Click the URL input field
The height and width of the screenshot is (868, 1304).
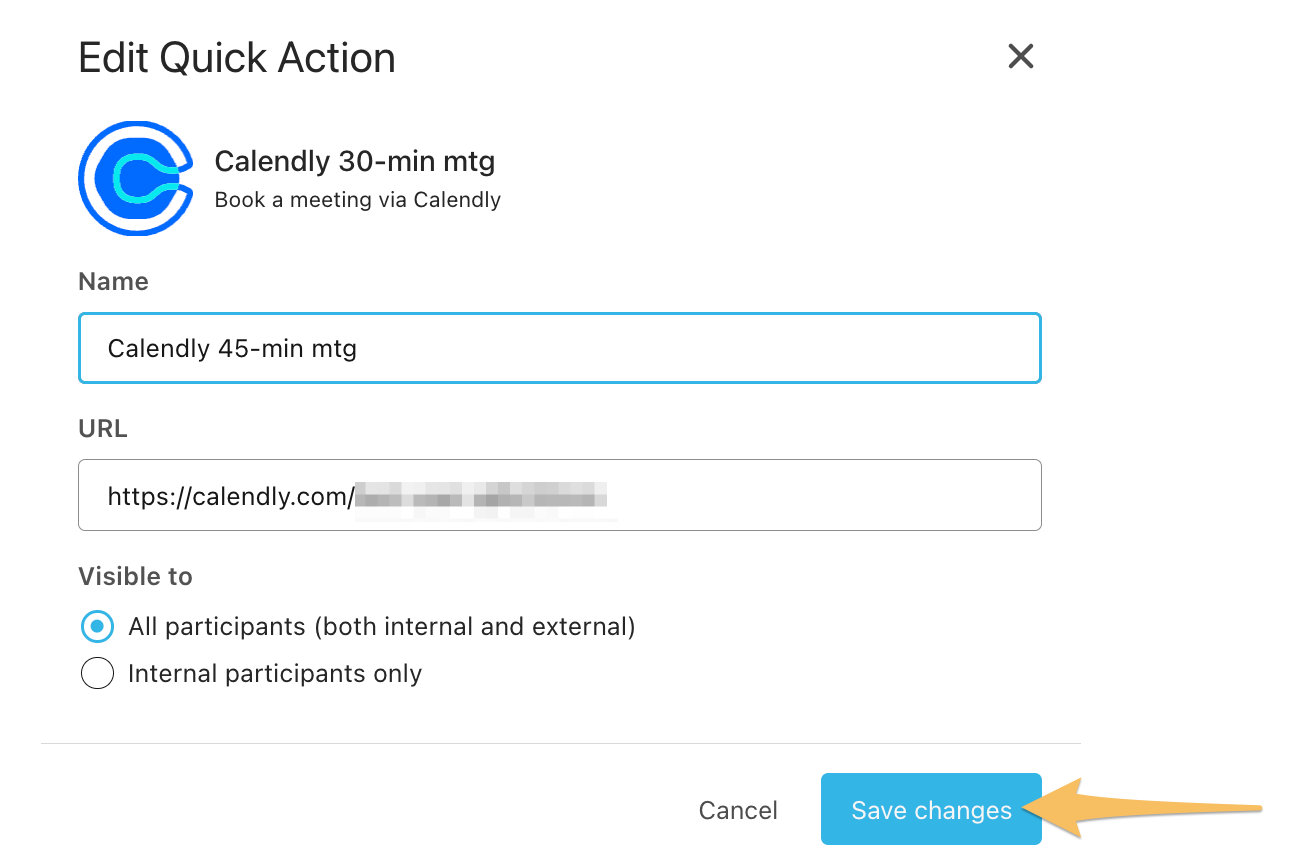560,495
